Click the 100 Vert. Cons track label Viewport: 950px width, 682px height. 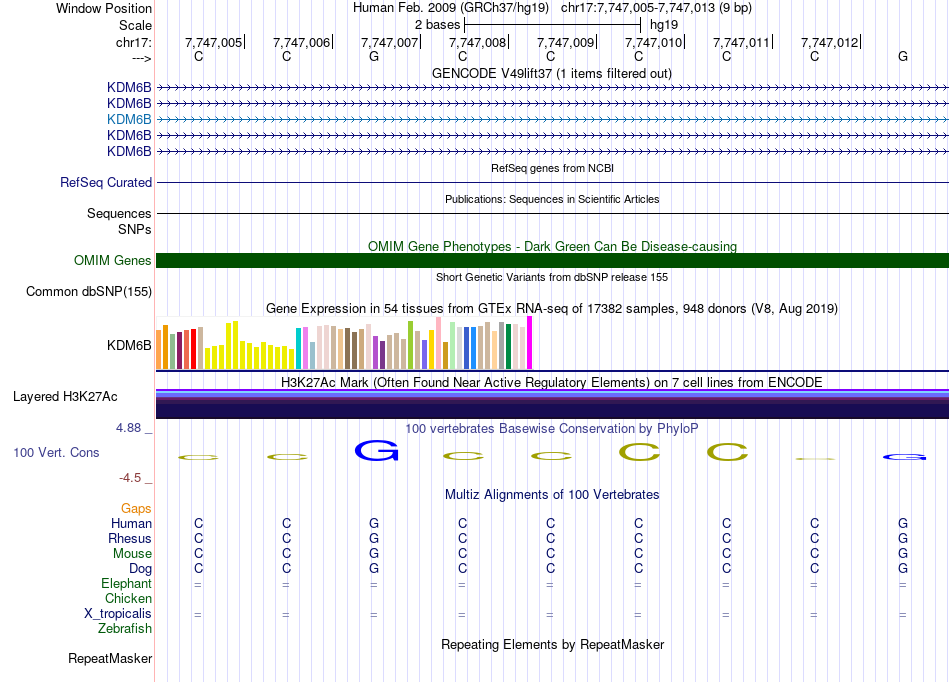click(x=56, y=452)
